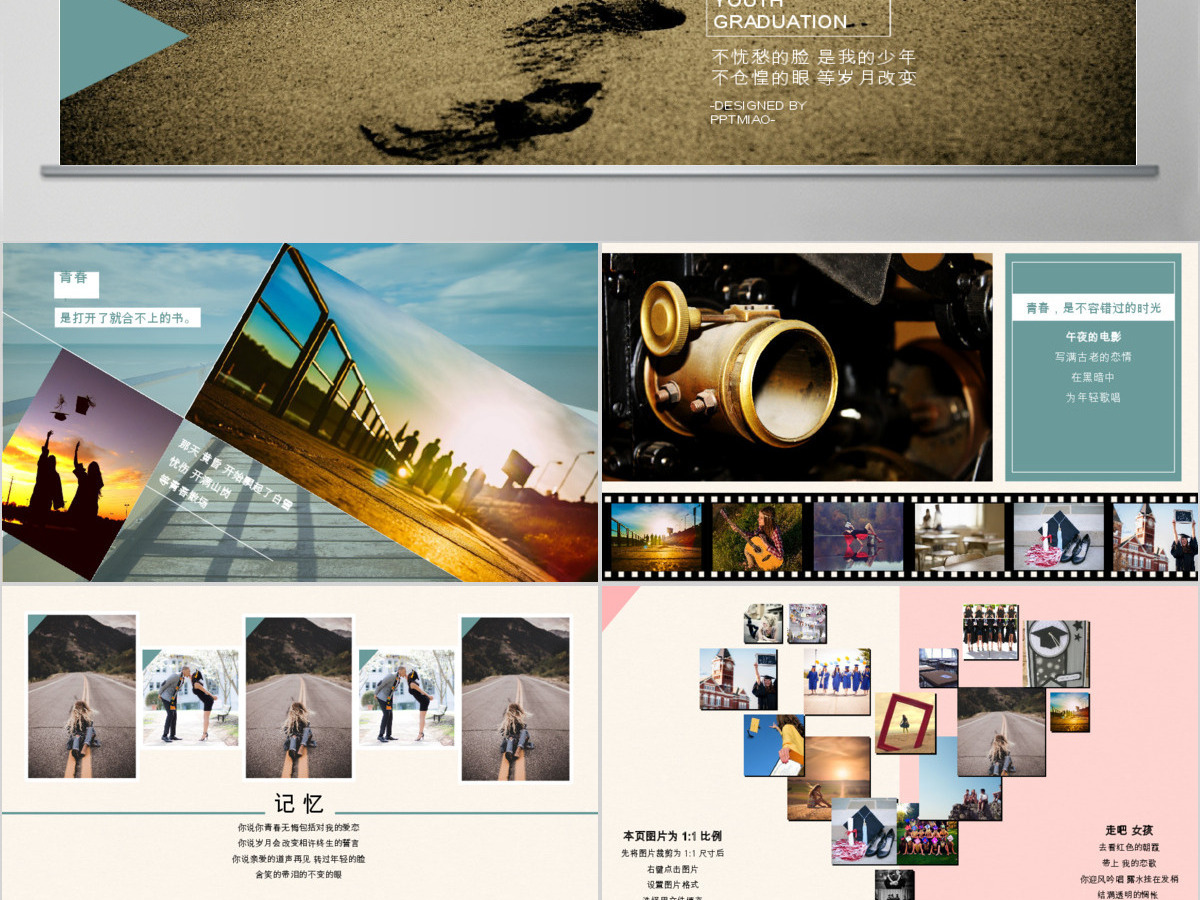Select the '结满透明的惆怅' line

pos(1129,894)
